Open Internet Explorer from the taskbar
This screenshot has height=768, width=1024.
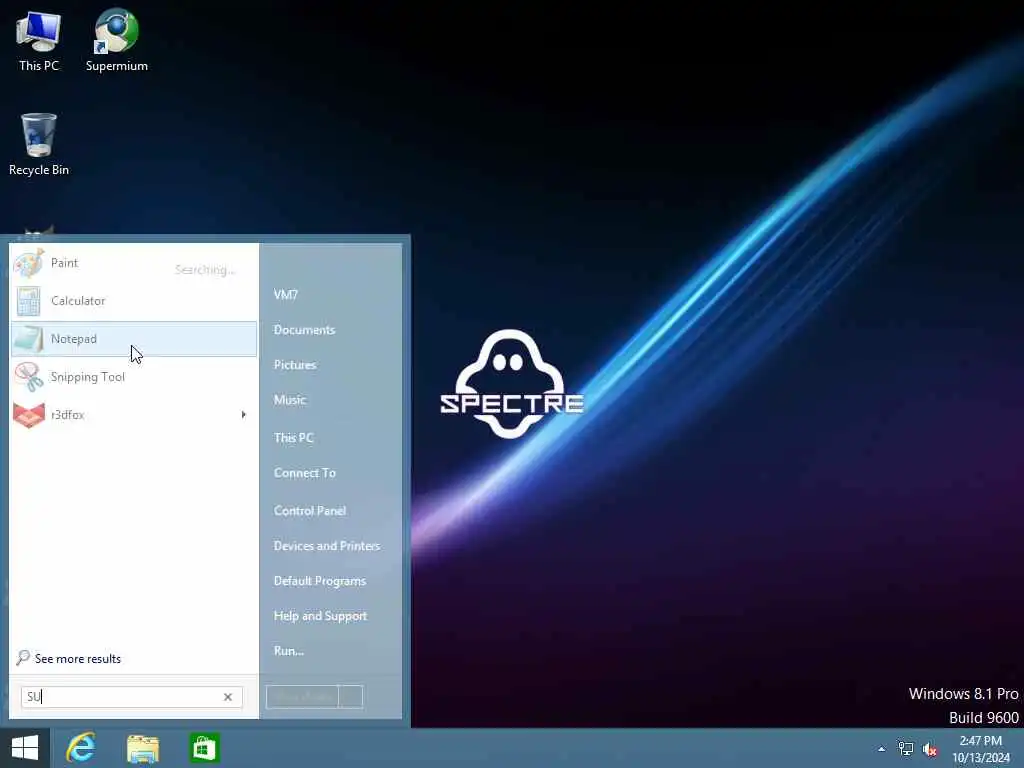click(x=81, y=748)
